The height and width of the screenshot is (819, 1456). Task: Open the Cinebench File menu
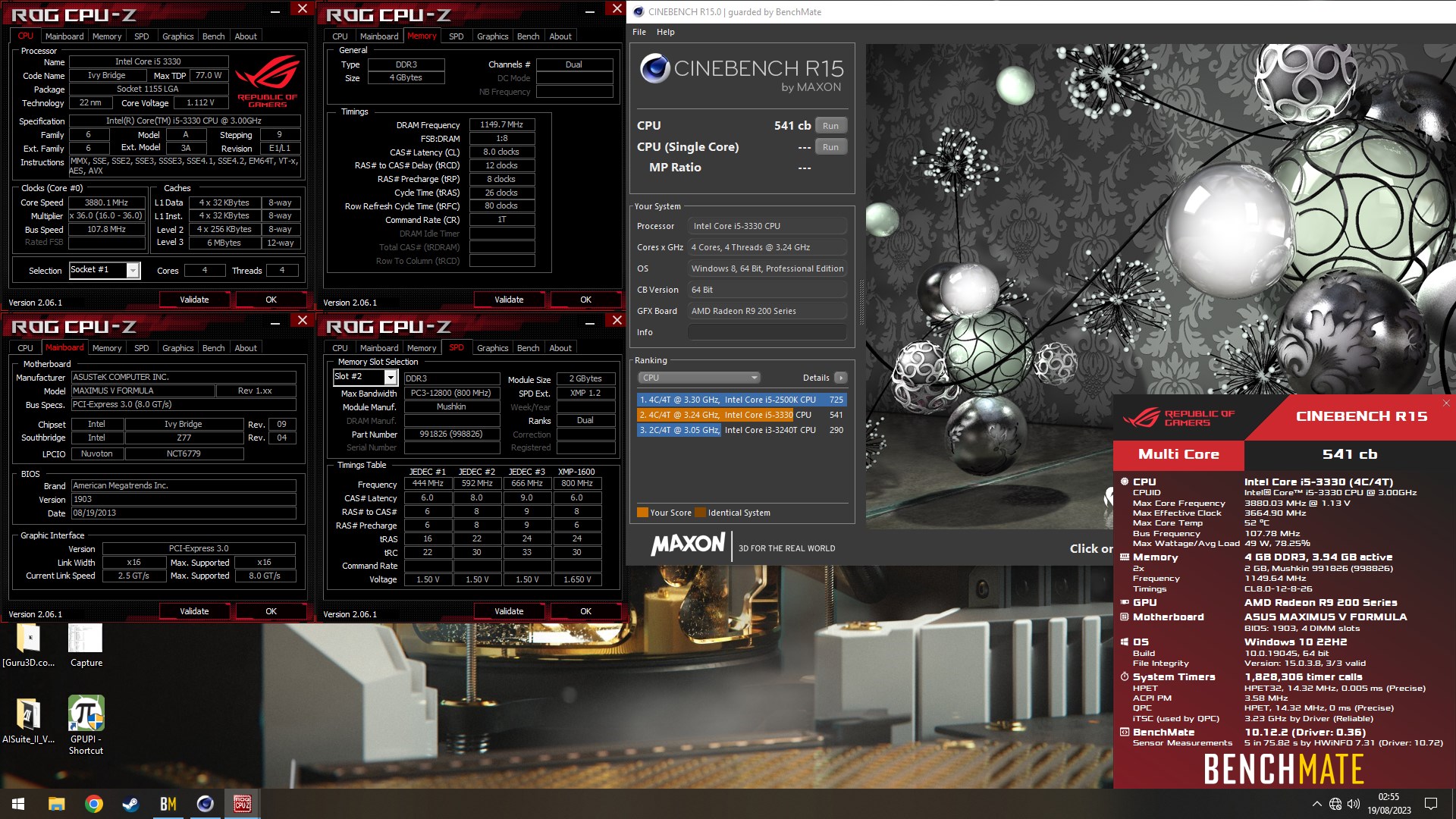(639, 32)
